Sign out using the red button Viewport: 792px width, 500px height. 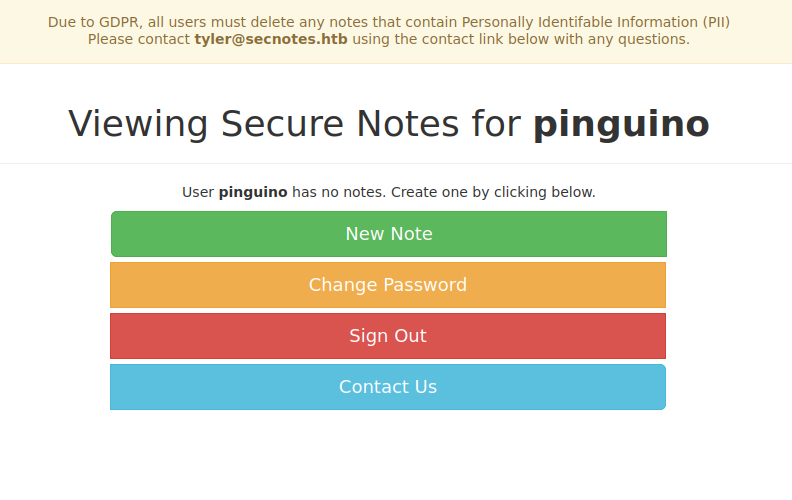pyautogui.click(x=388, y=336)
